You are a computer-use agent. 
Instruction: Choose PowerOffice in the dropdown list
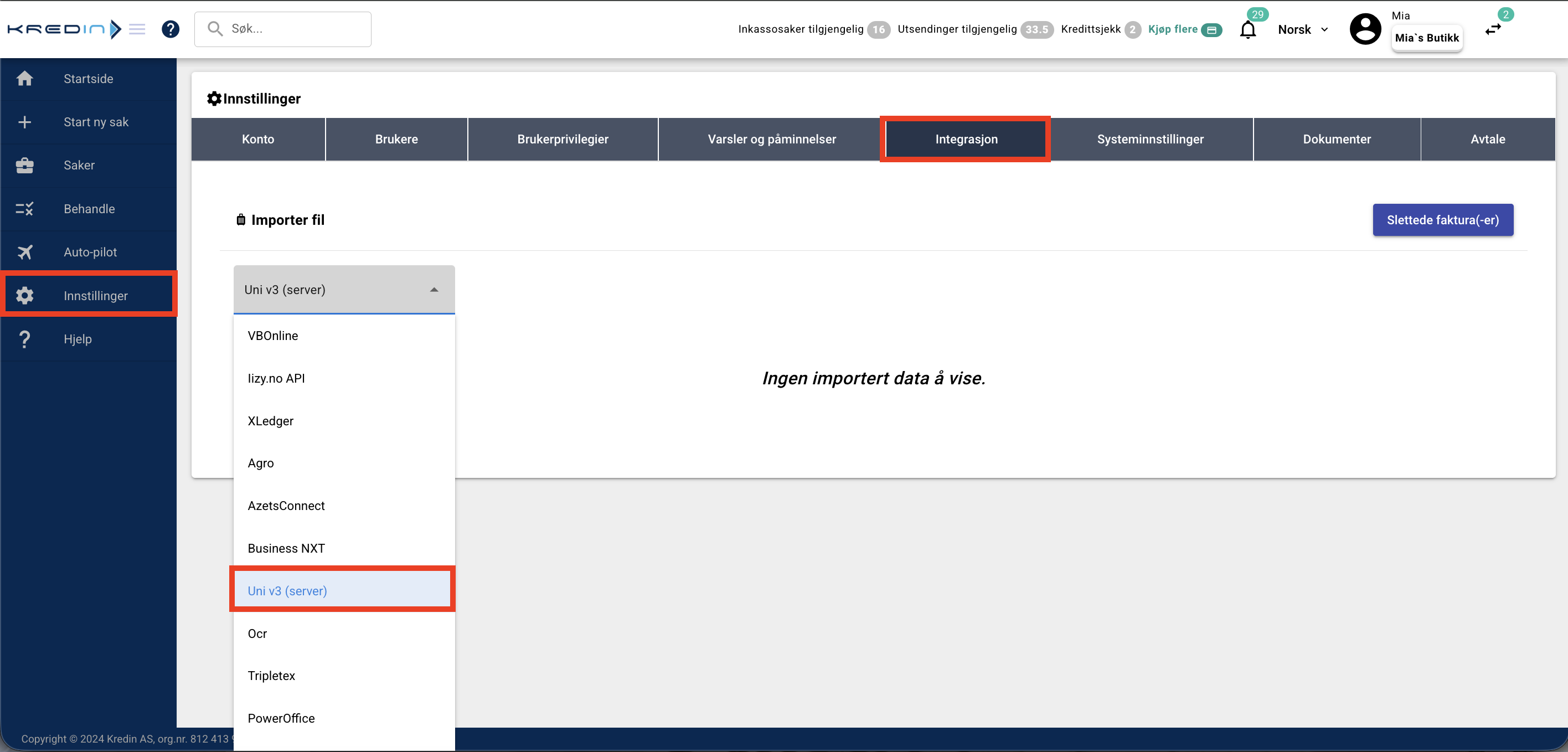(281, 718)
